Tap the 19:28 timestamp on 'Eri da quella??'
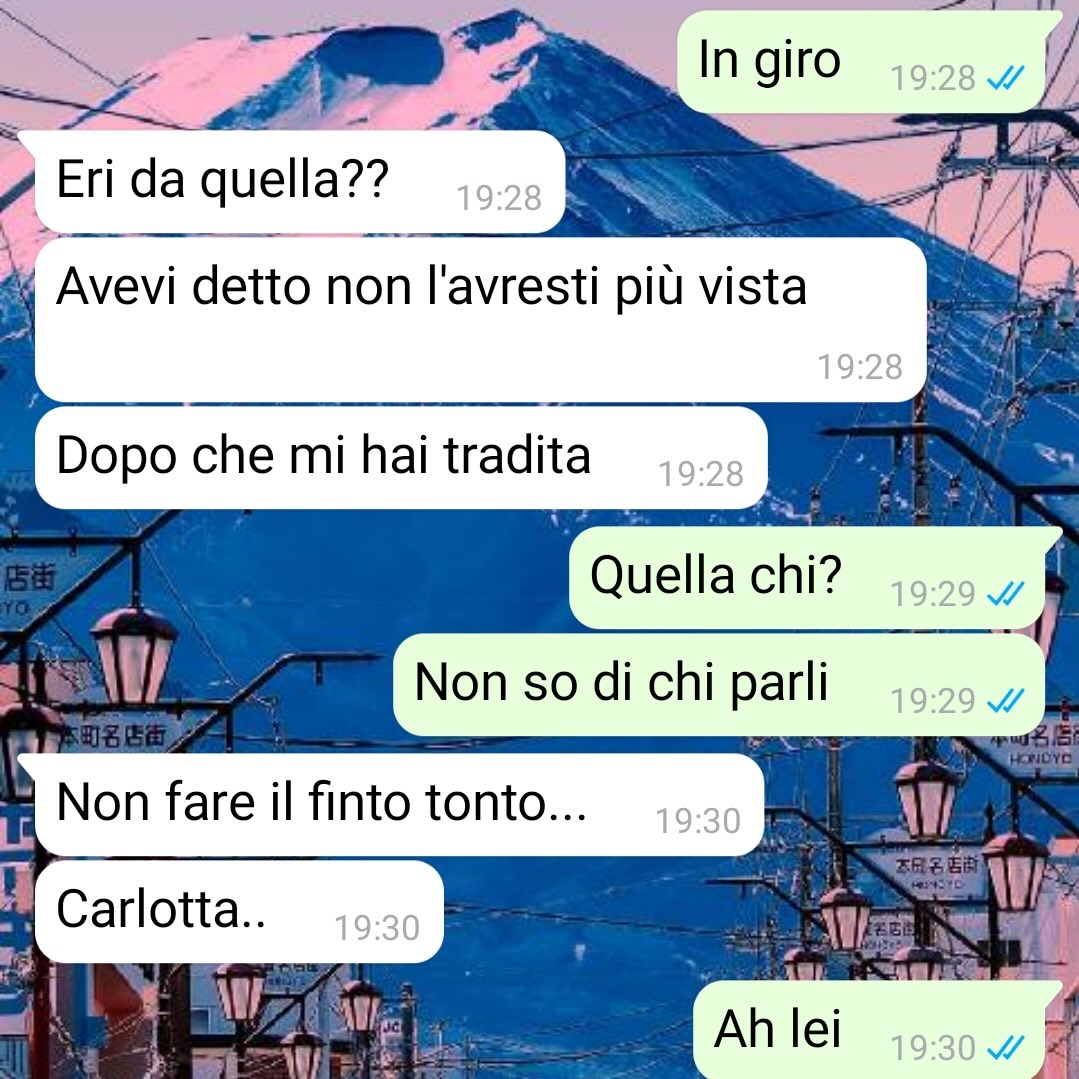1079x1079 pixels. (499, 198)
